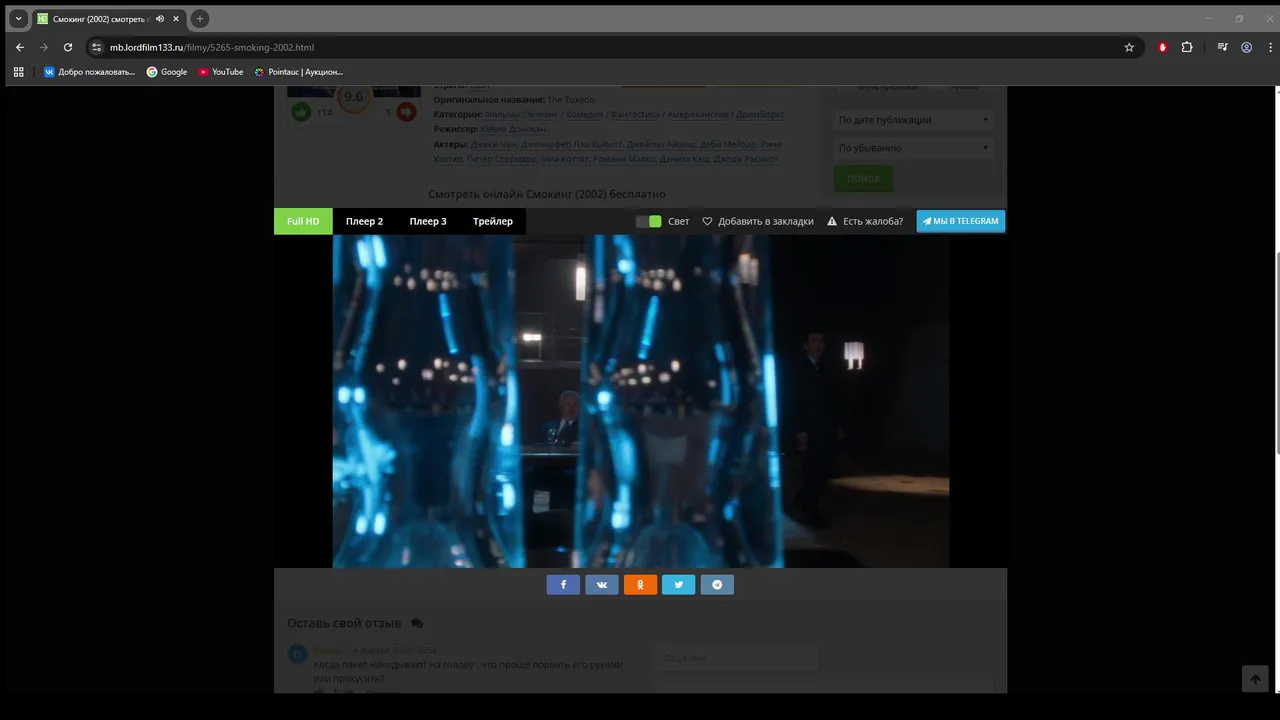Viewport: 1280px width, 720px height.
Task: Switch to the Плеер 2 tab
Action: click(x=364, y=221)
